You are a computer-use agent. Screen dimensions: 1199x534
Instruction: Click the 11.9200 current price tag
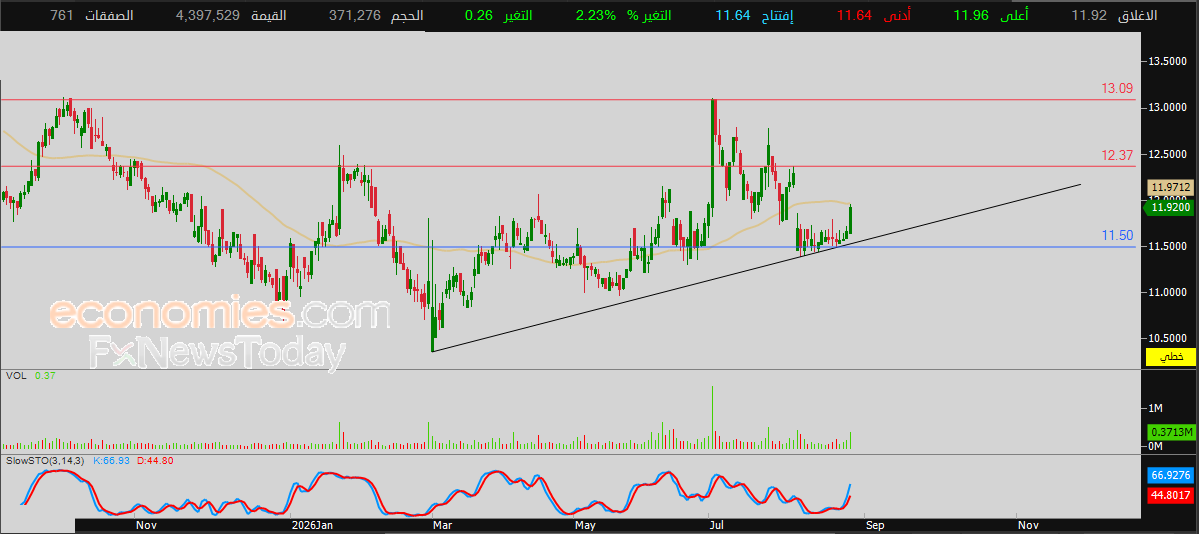coord(1169,207)
